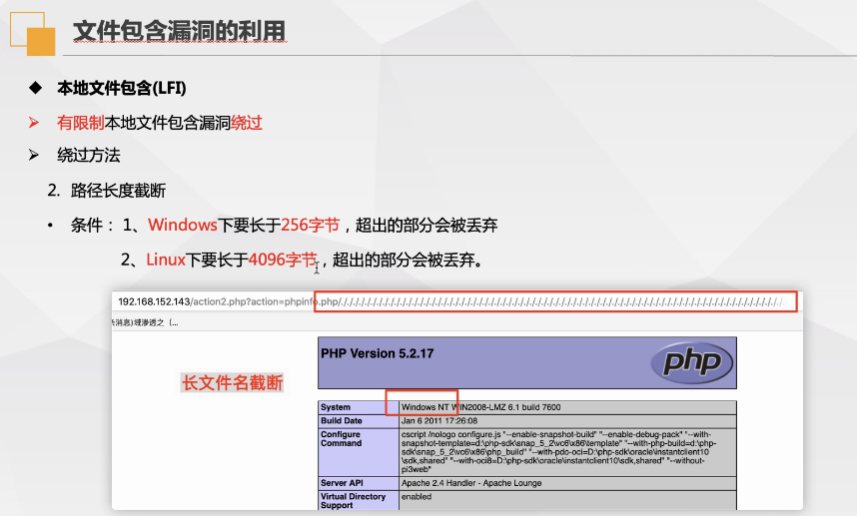Click the red word Windows in the conditions

183,225
